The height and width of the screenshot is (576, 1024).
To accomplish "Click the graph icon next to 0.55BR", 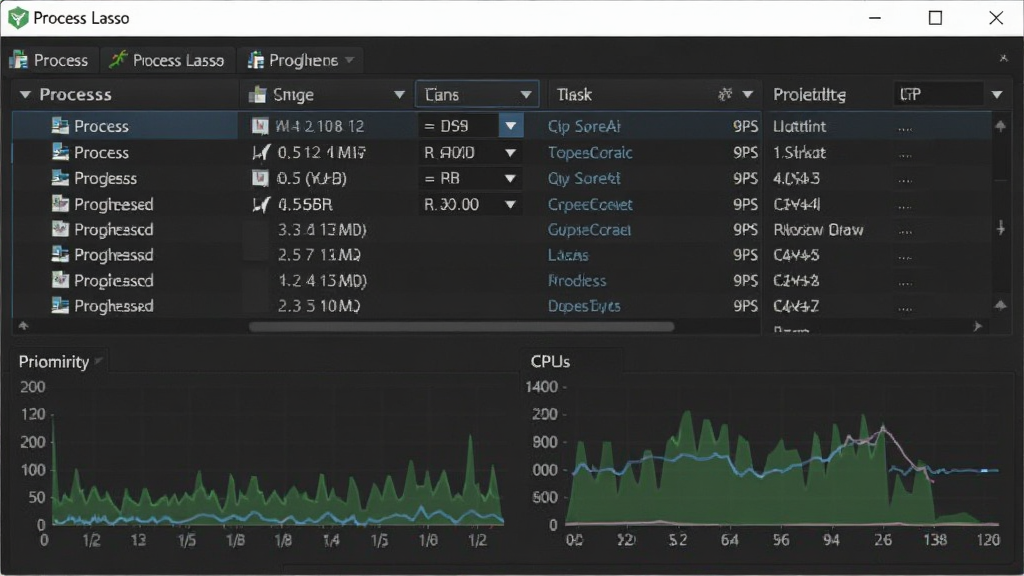I will click(261, 204).
